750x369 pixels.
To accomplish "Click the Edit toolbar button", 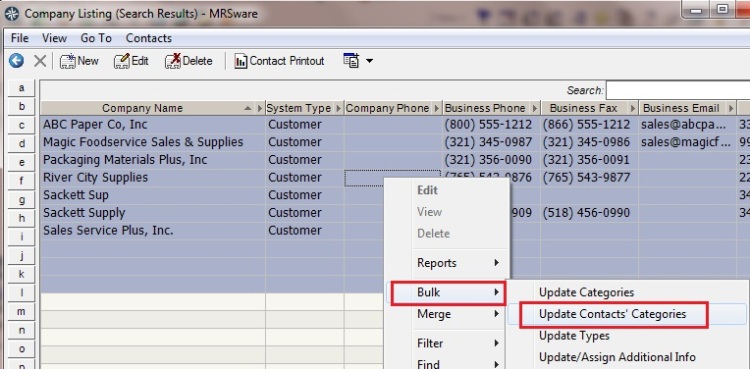I will pyautogui.click(x=131, y=61).
